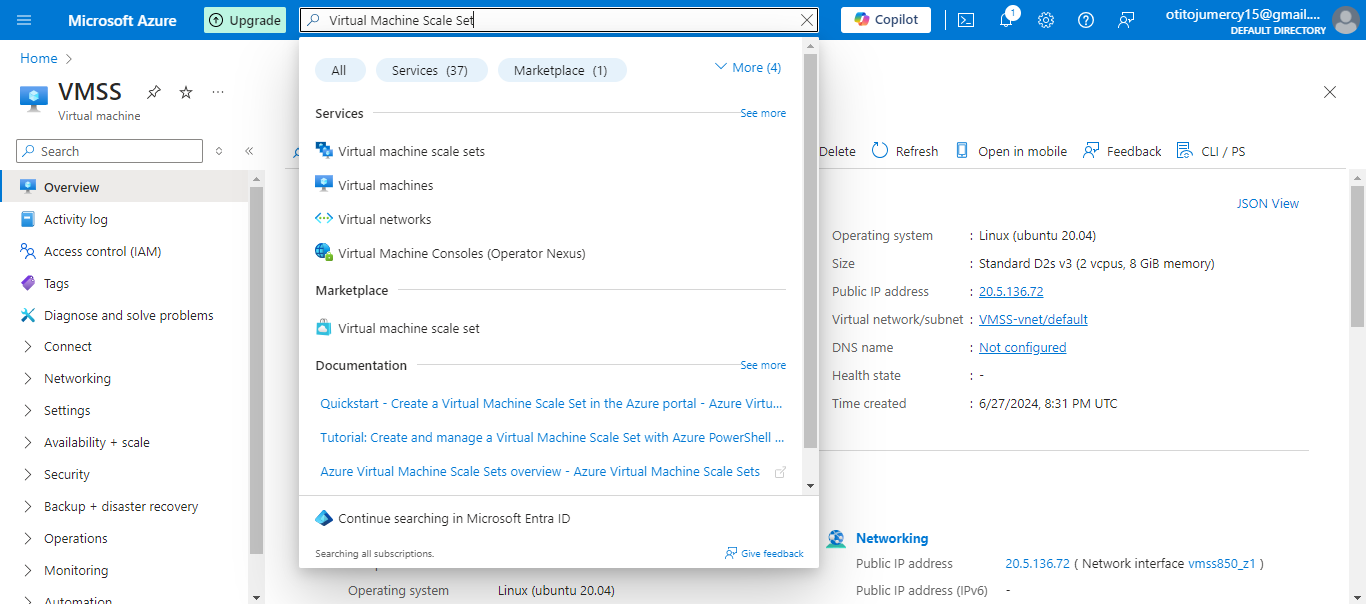The height and width of the screenshot is (604, 1366).
Task: Go to Home breadcrumb
Action: click(x=39, y=59)
